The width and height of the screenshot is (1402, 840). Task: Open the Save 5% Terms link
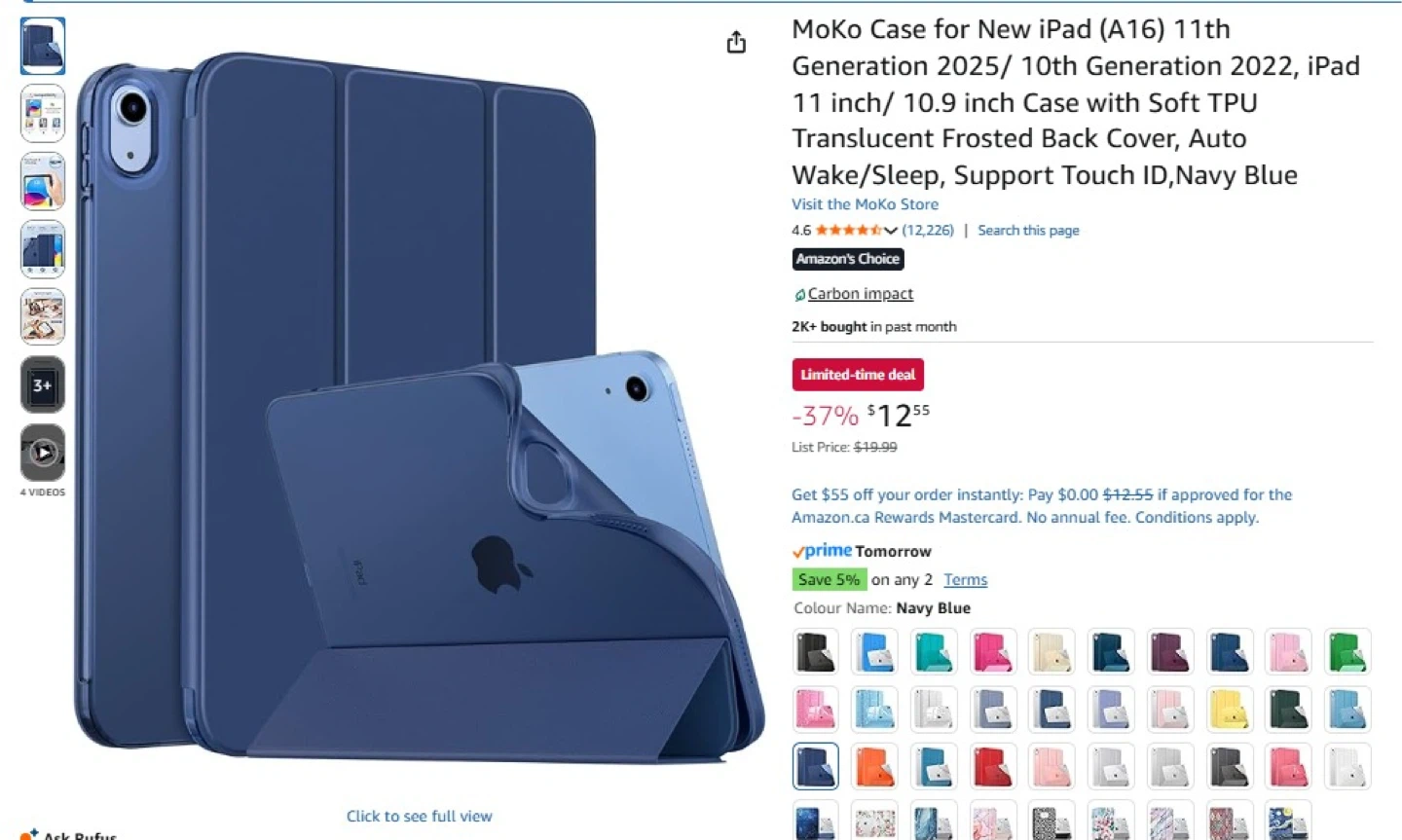coord(965,579)
